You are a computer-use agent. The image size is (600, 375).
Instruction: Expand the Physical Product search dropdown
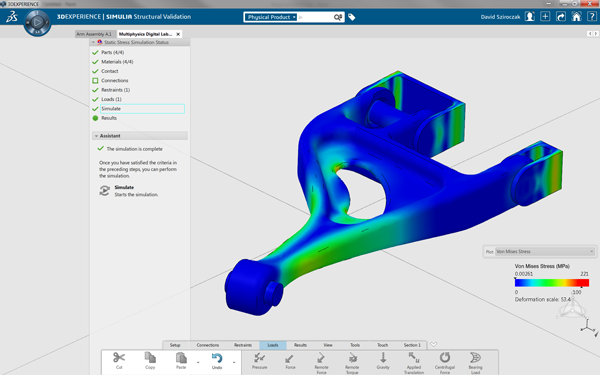click(294, 17)
